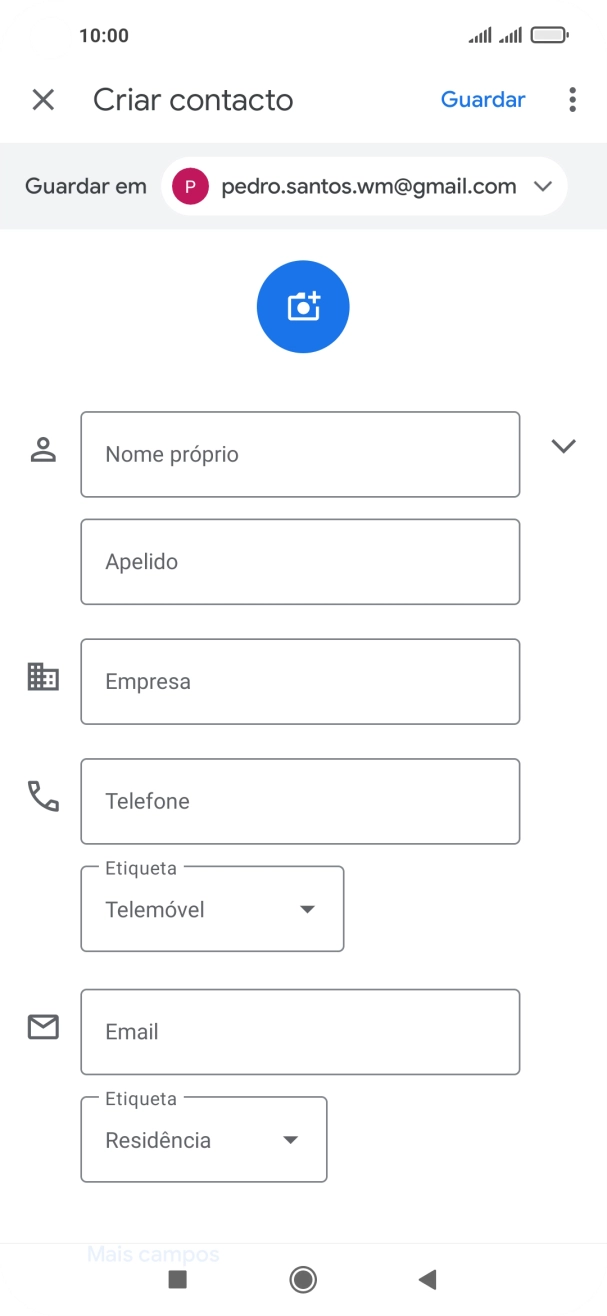The width and height of the screenshot is (607, 1316).
Task: Close the Criar contacto screen
Action: [x=43, y=100]
